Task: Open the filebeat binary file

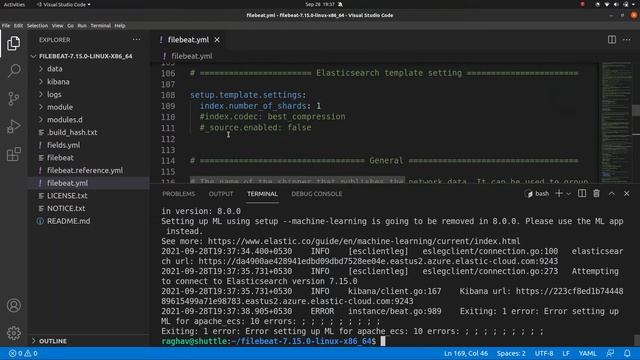Action: [x=89, y=158]
